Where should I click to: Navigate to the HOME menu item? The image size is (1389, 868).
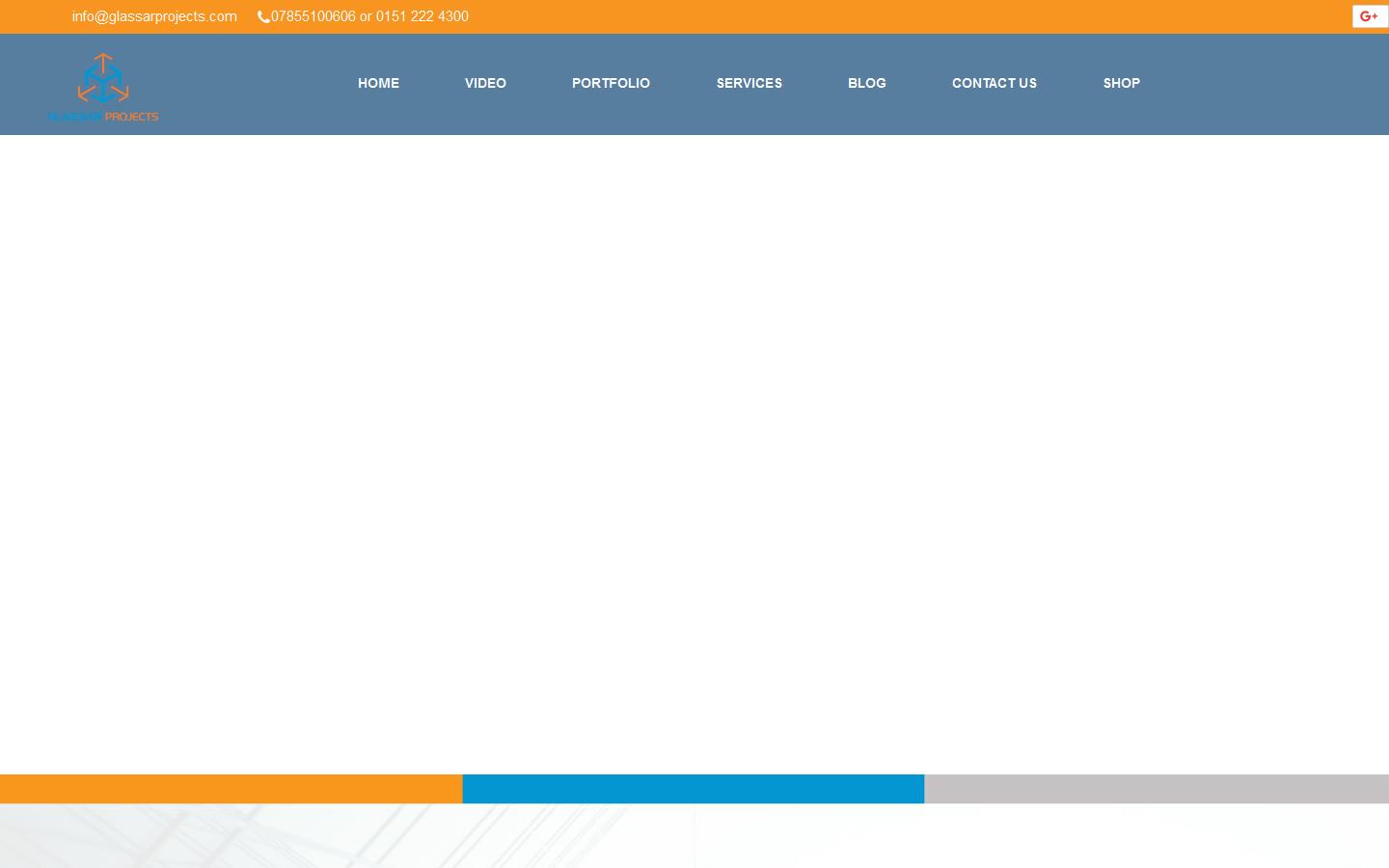click(x=378, y=83)
